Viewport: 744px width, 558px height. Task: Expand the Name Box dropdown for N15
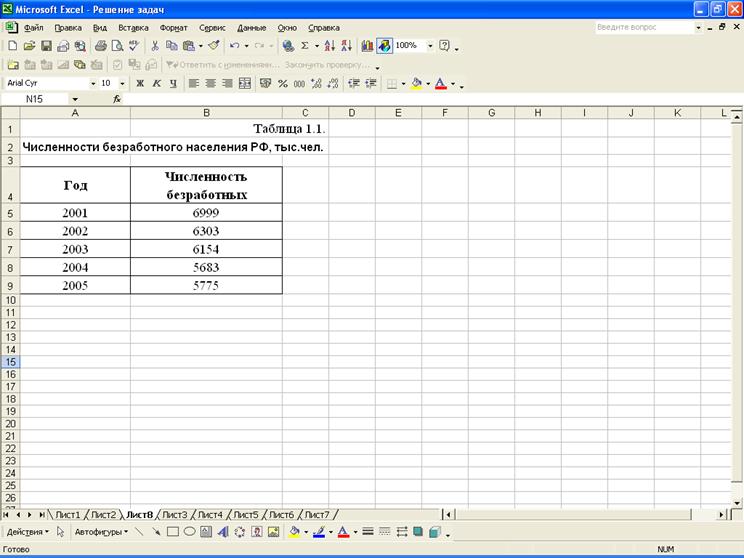75,100
